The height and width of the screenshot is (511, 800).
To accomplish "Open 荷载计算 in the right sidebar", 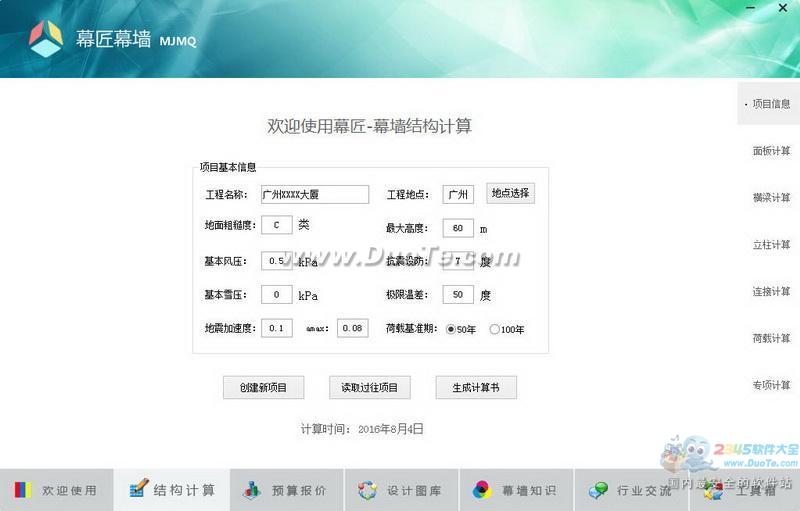I will tap(771, 338).
